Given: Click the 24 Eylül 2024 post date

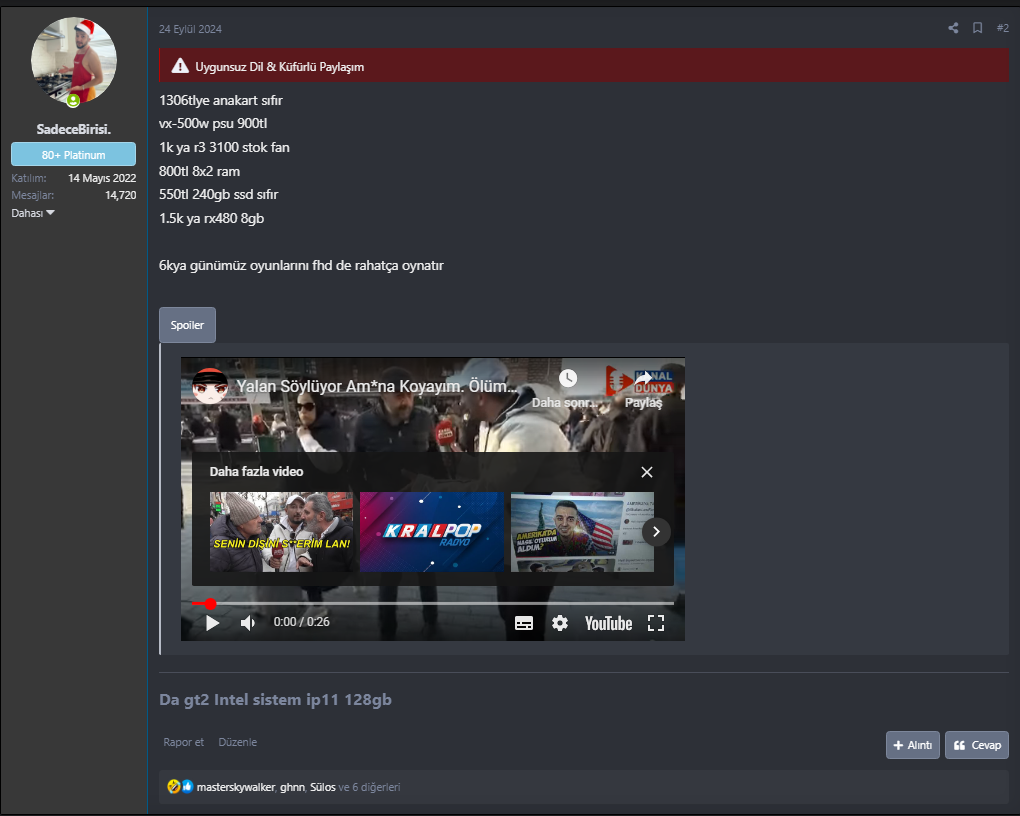Looking at the screenshot, I should tap(190, 29).
